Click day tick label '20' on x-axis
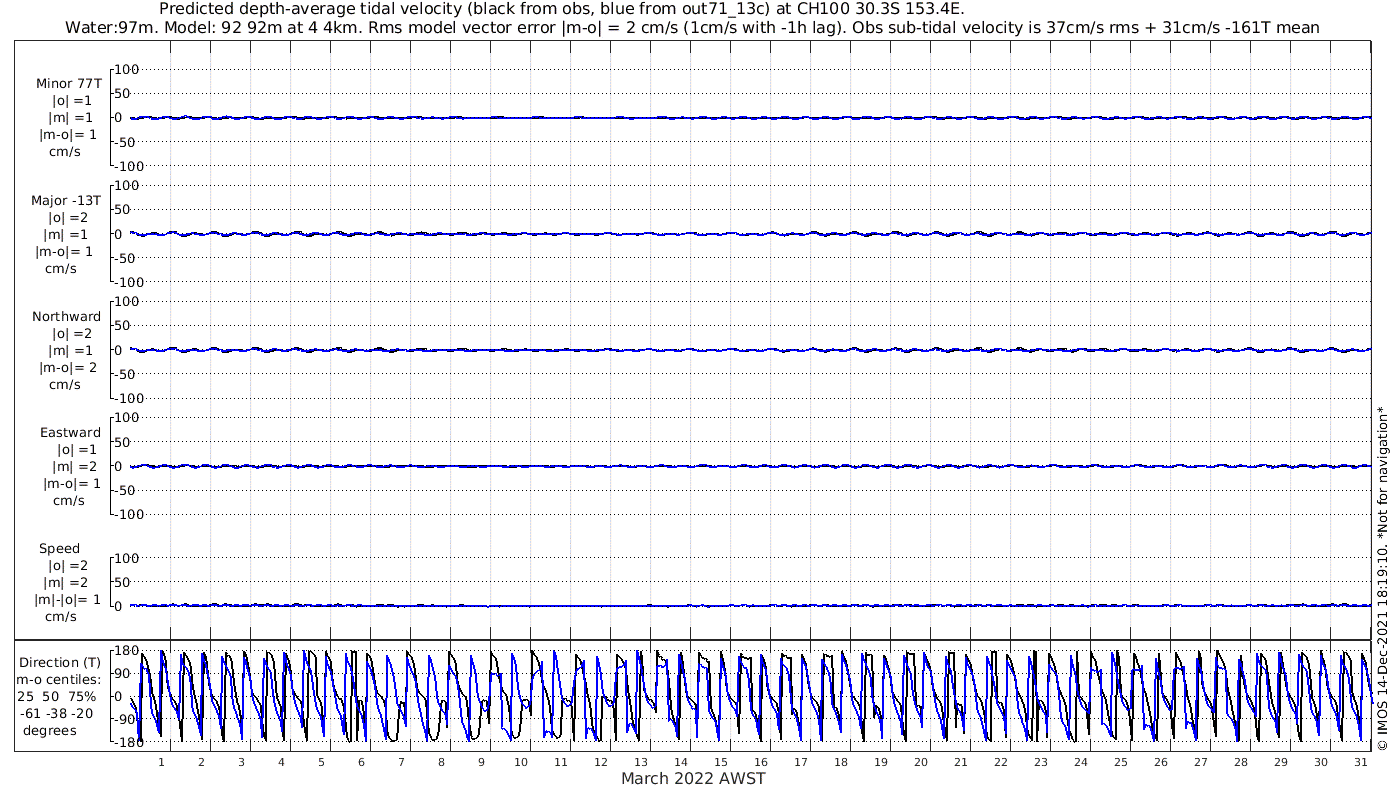This screenshot has height=800, width=1400. point(921,762)
